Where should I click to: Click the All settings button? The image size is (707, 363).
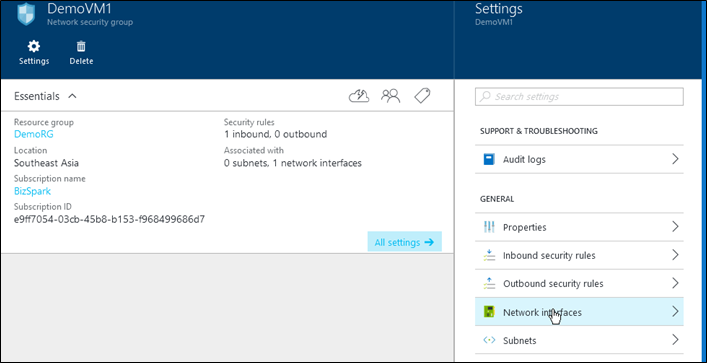[x=404, y=242]
